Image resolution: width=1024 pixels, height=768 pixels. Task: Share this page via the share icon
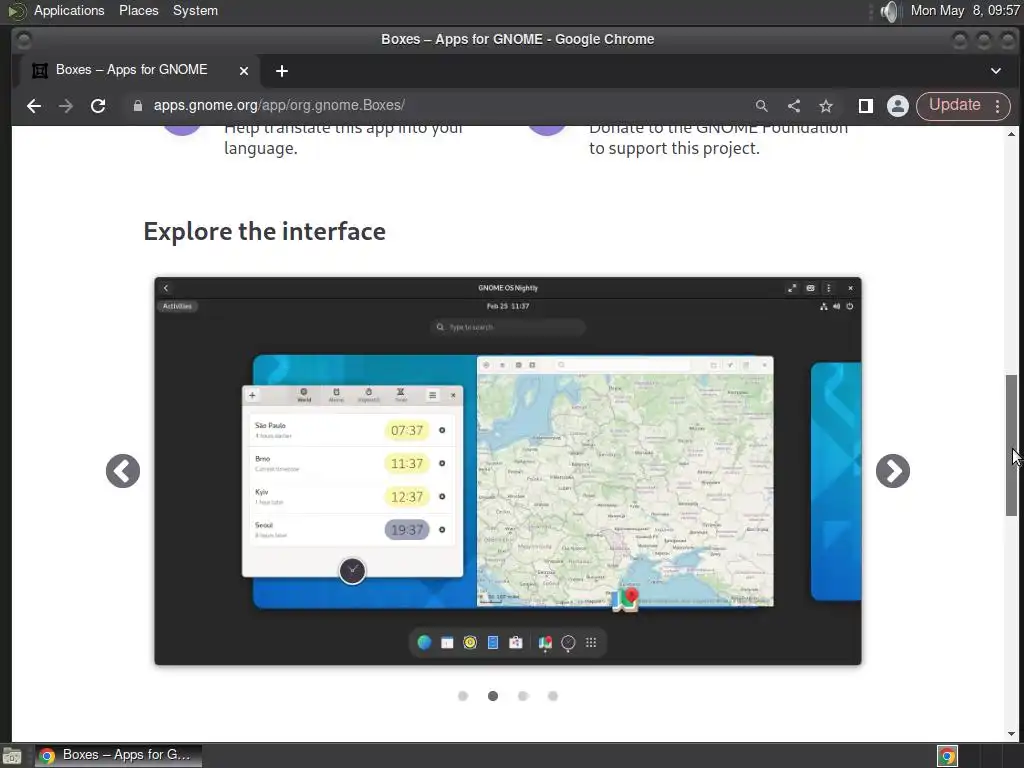(x=793, y=106)
